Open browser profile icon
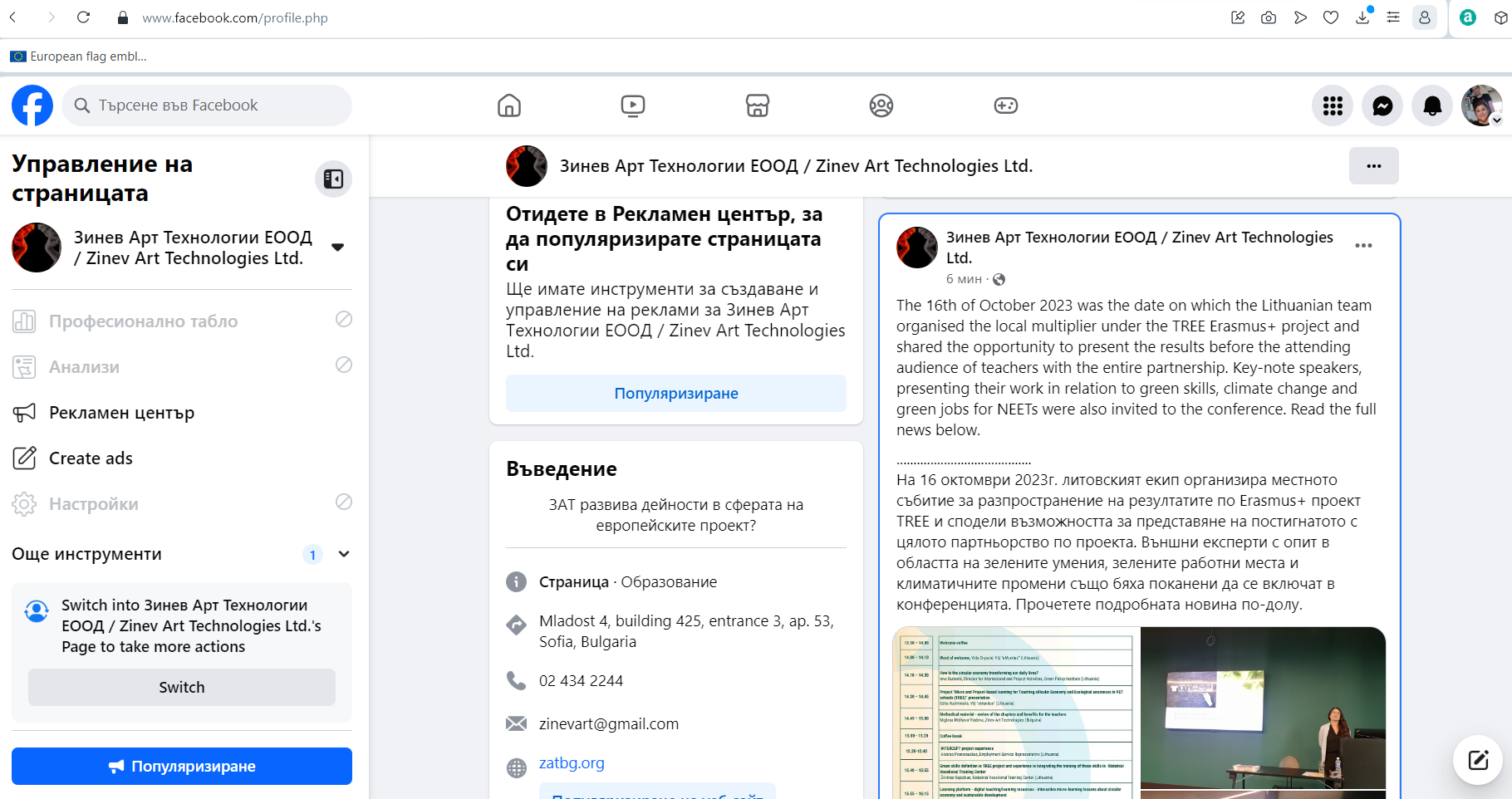Screen dimensions: 1512x799 click(x=1425, y=17)
